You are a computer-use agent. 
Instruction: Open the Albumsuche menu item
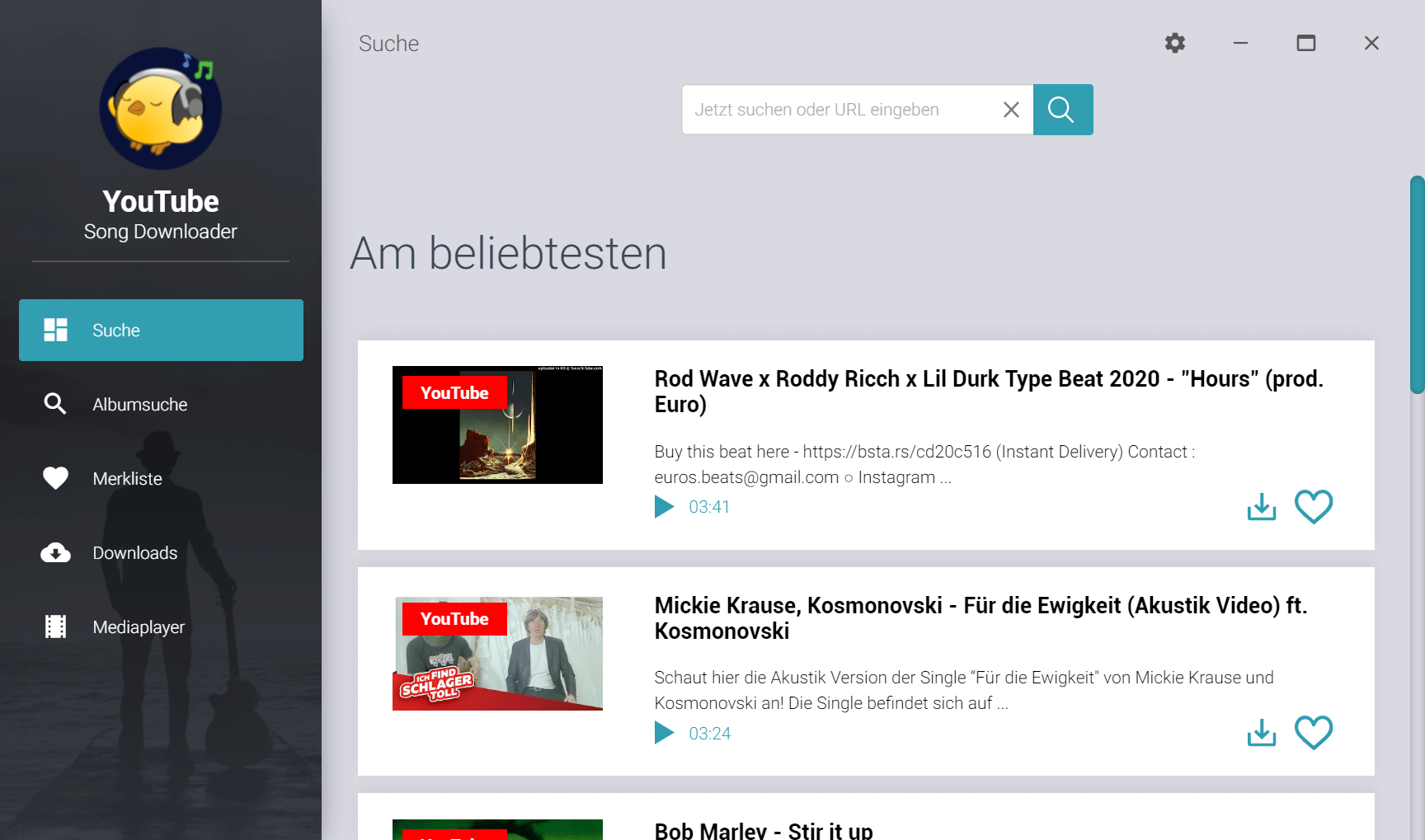pos(161,404)
